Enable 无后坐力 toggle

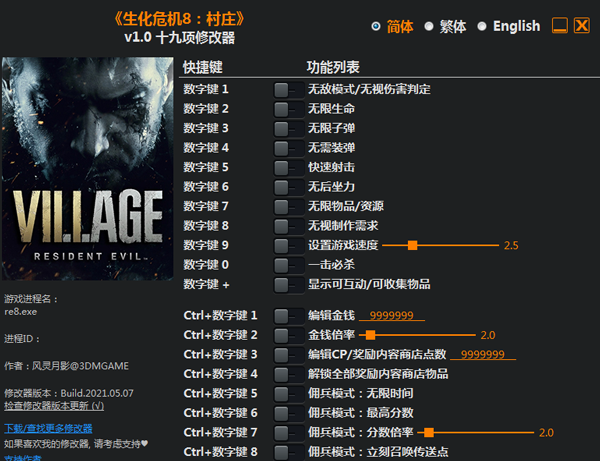click(288, 187)
